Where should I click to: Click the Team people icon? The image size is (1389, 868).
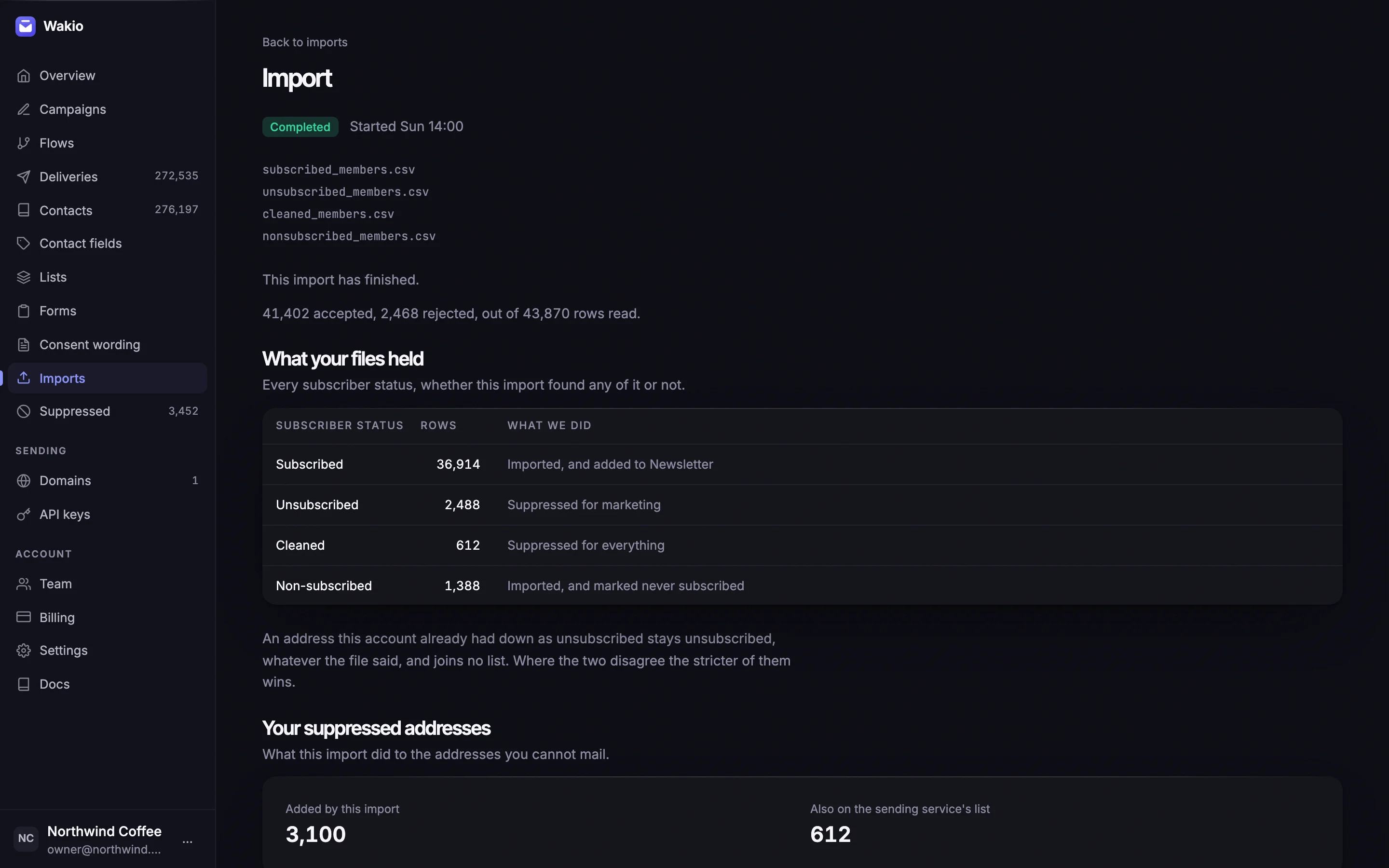coord(24,584)
